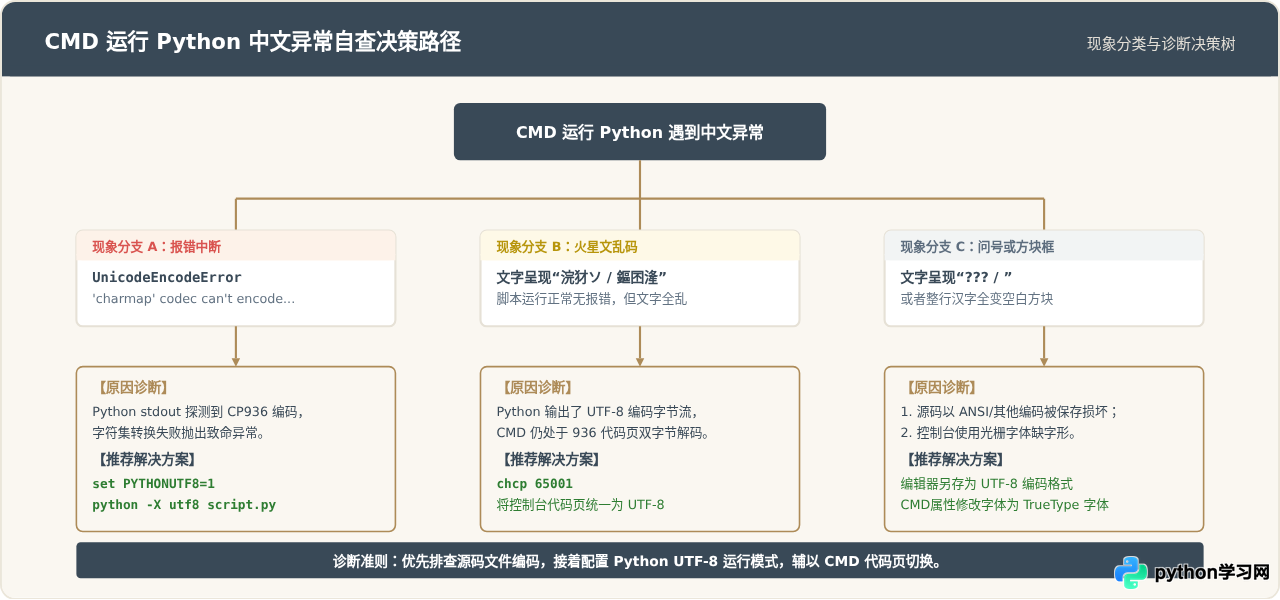Click the command 'set PYTHONUTF8=1'

tap(154, 483)
